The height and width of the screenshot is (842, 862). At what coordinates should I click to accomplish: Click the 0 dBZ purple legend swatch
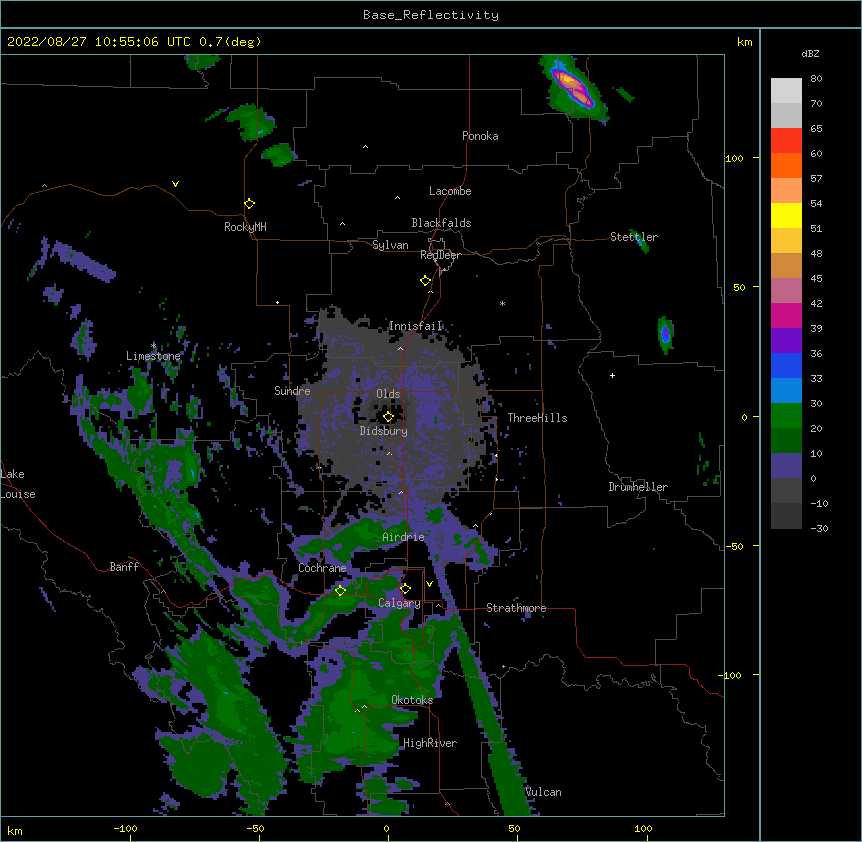786,466
